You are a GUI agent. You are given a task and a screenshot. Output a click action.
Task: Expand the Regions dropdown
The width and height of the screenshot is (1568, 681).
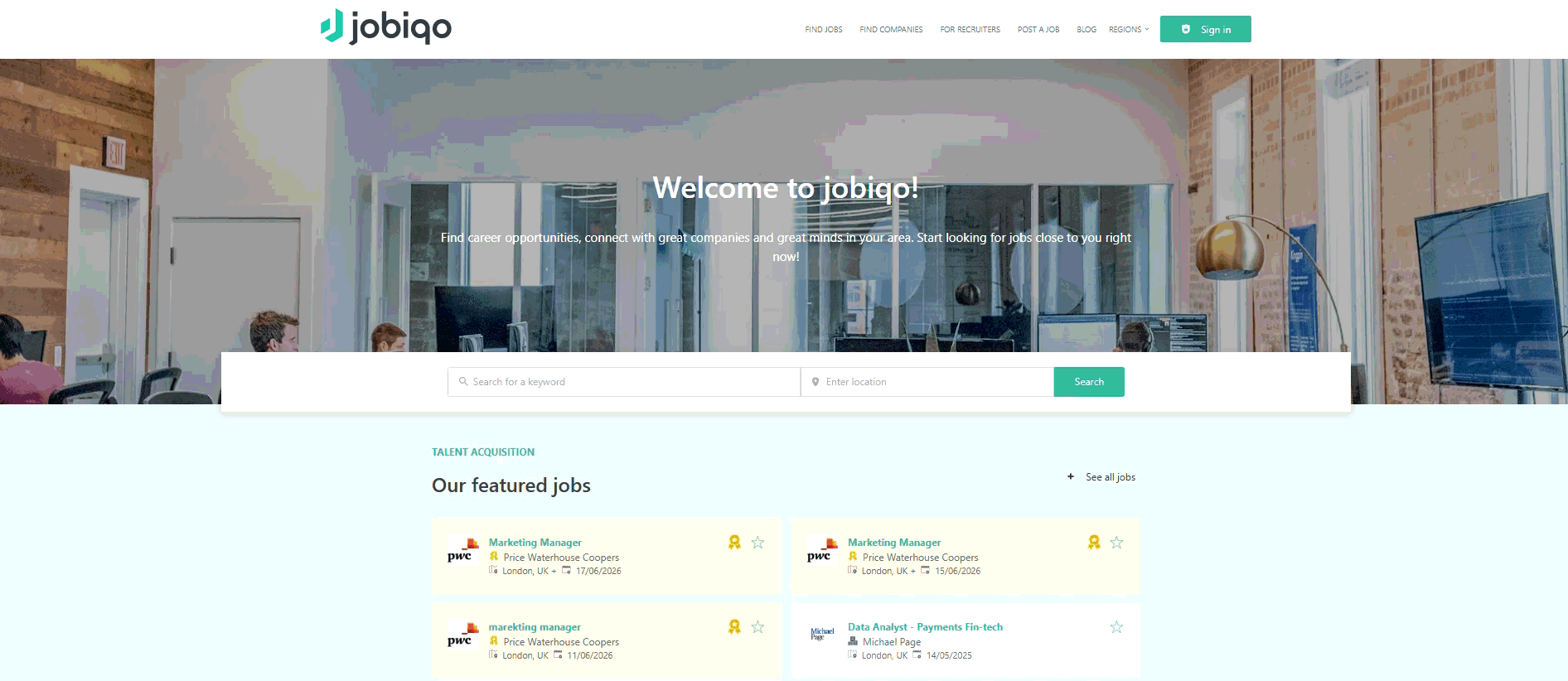click(1129, 30)
